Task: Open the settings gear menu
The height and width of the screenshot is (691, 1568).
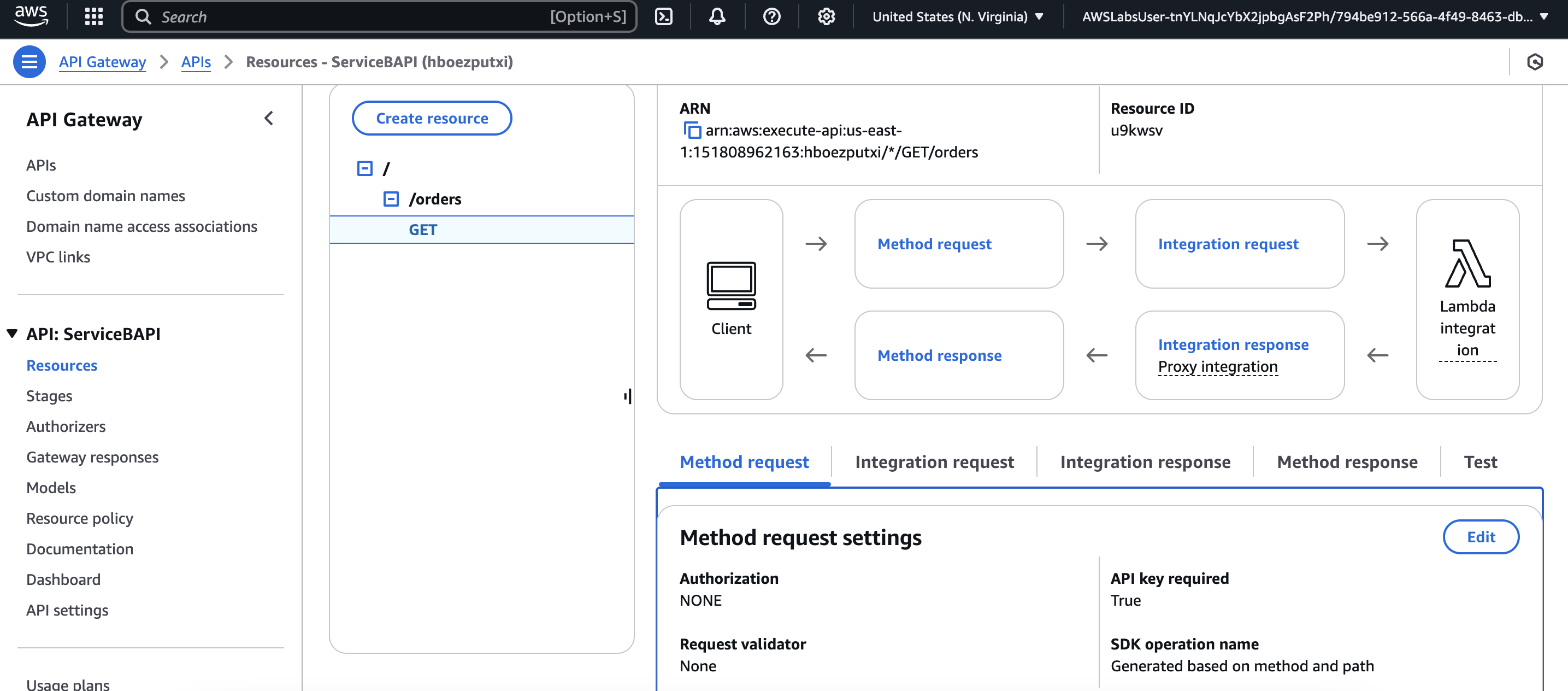Action: pos(826,16)
